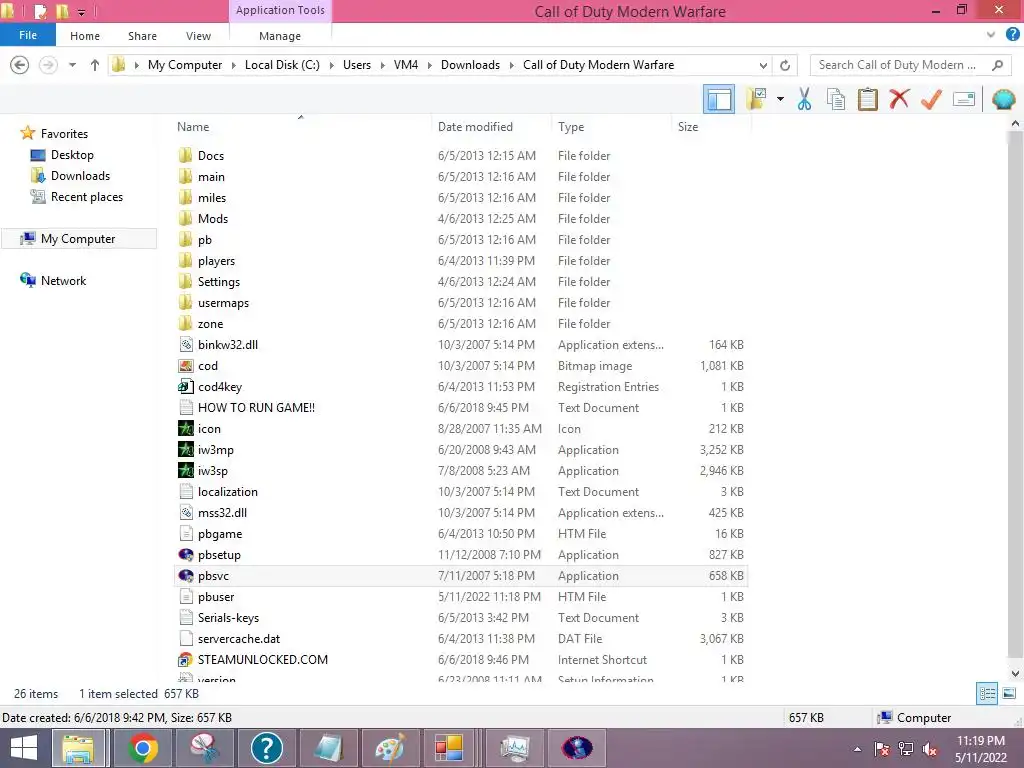Show hidden tray icons via the up arrow
This screenshot has height=768, width=1024.
click(x=857, y=749)
